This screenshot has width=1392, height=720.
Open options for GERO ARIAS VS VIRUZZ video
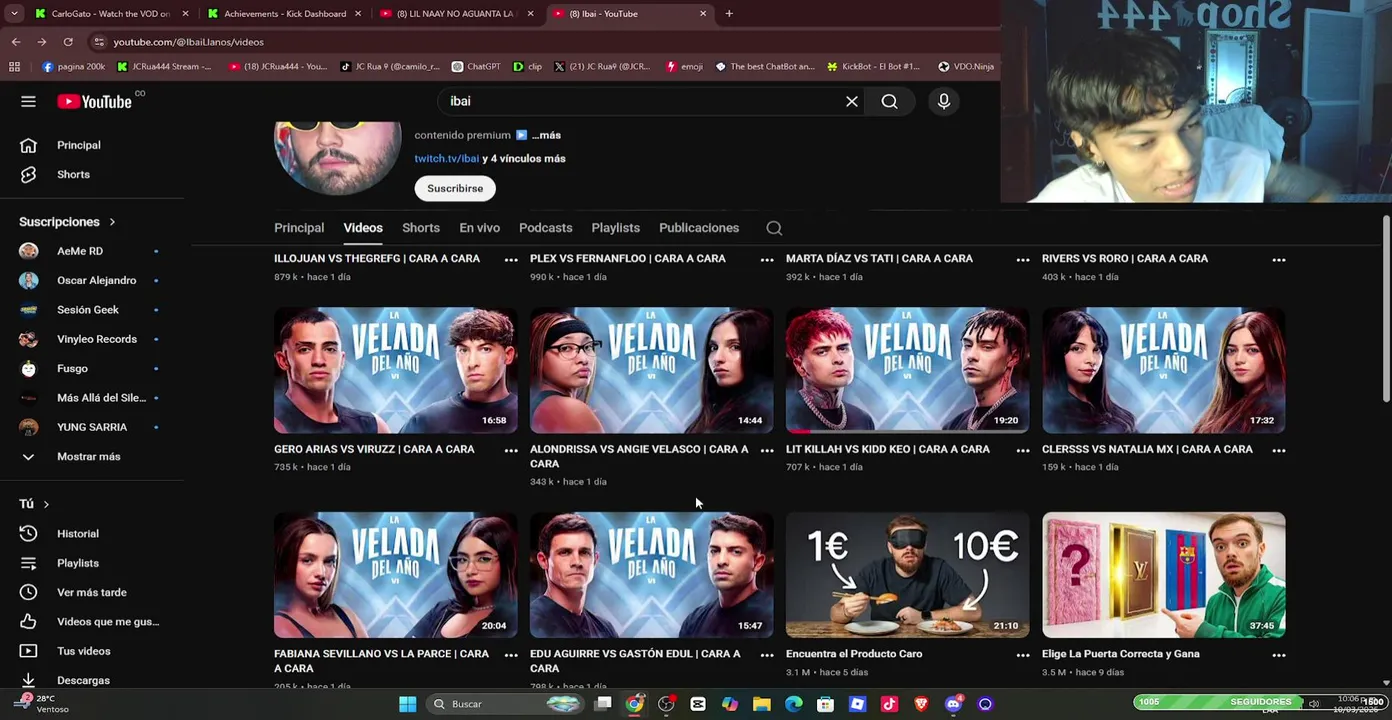click(511, 451)
